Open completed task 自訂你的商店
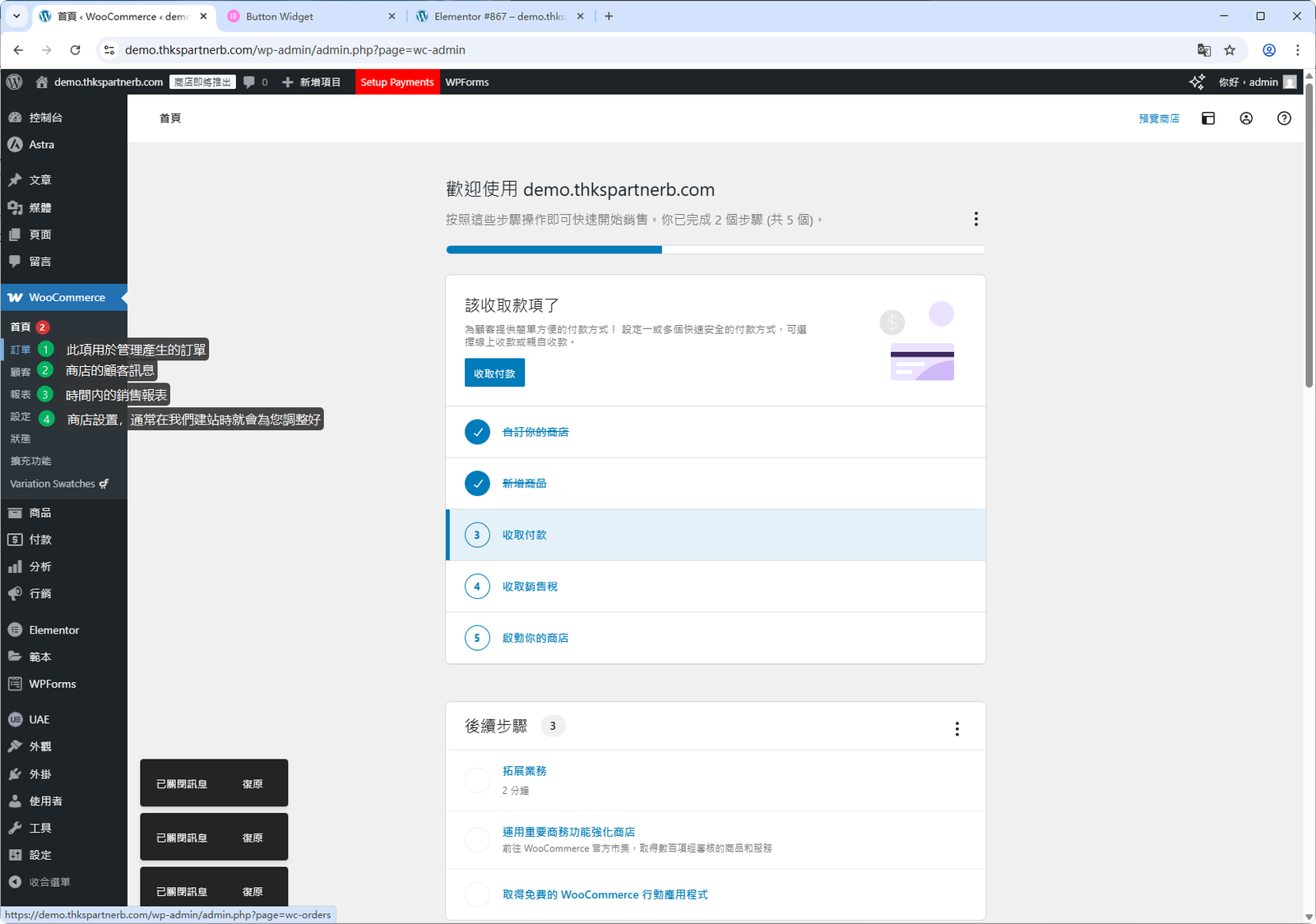This screenshot has width=1316, height=924. click(x=716, y=432)
